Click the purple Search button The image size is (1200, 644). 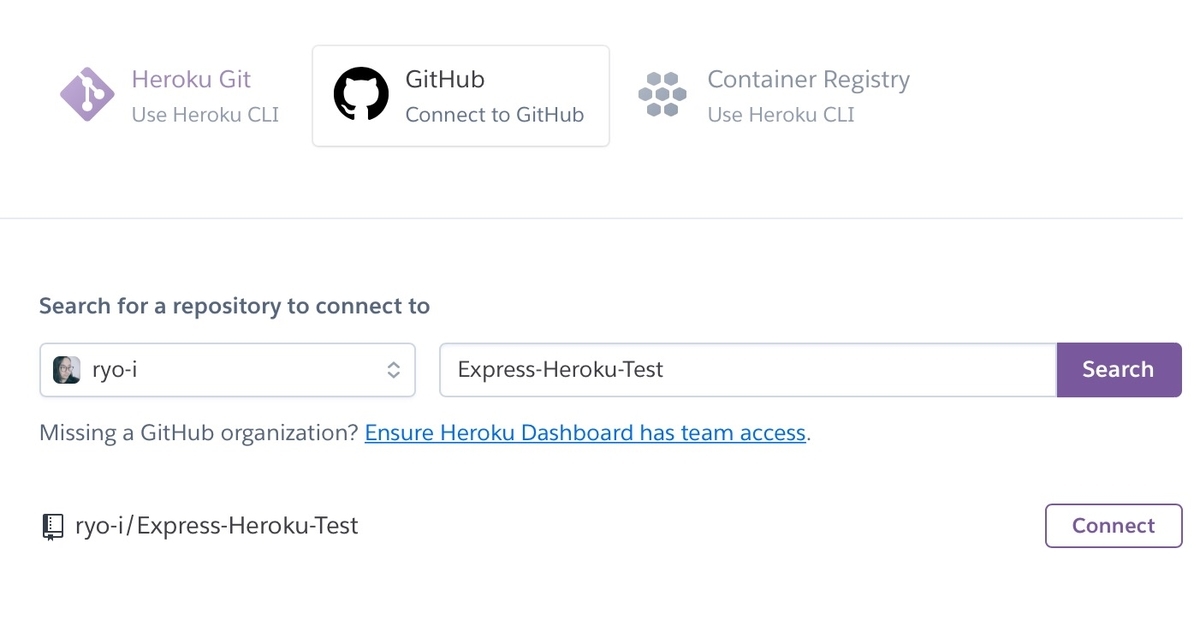tap(1119, 370)
